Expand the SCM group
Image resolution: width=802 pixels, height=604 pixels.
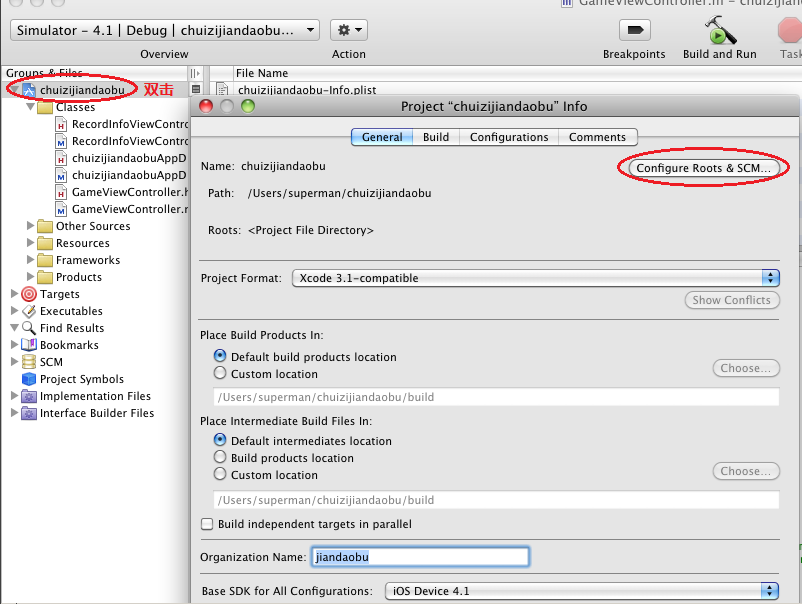14,362
